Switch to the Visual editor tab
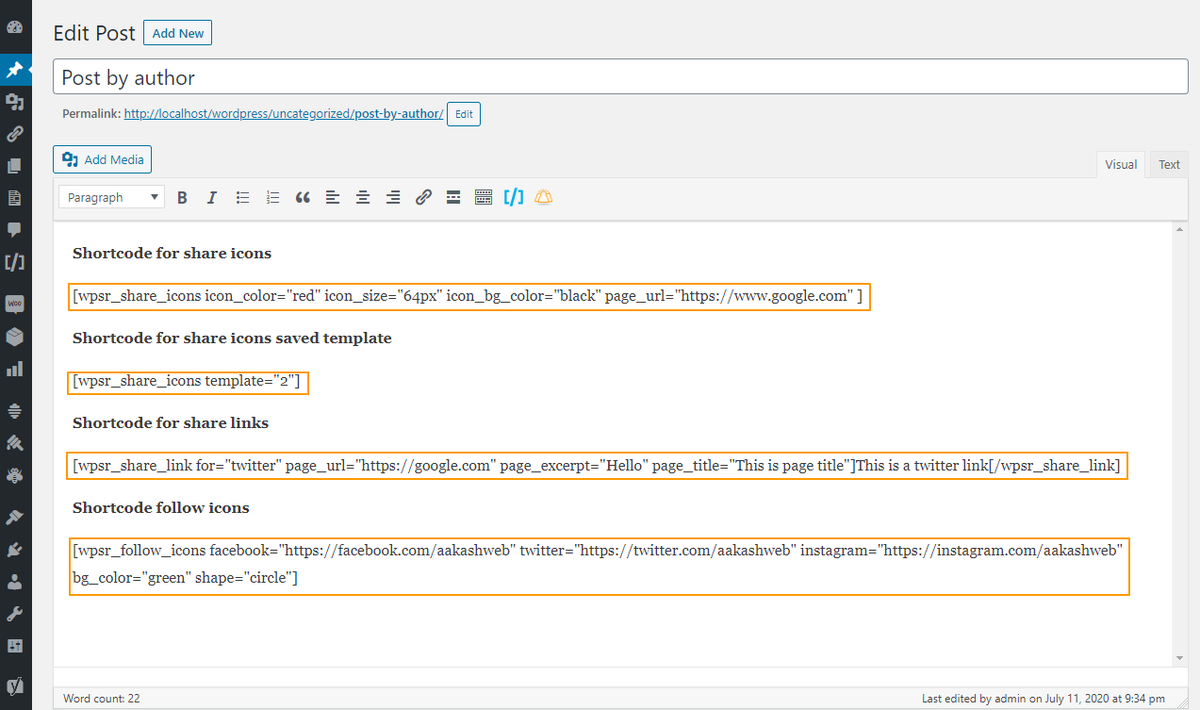 [1121, 165]
